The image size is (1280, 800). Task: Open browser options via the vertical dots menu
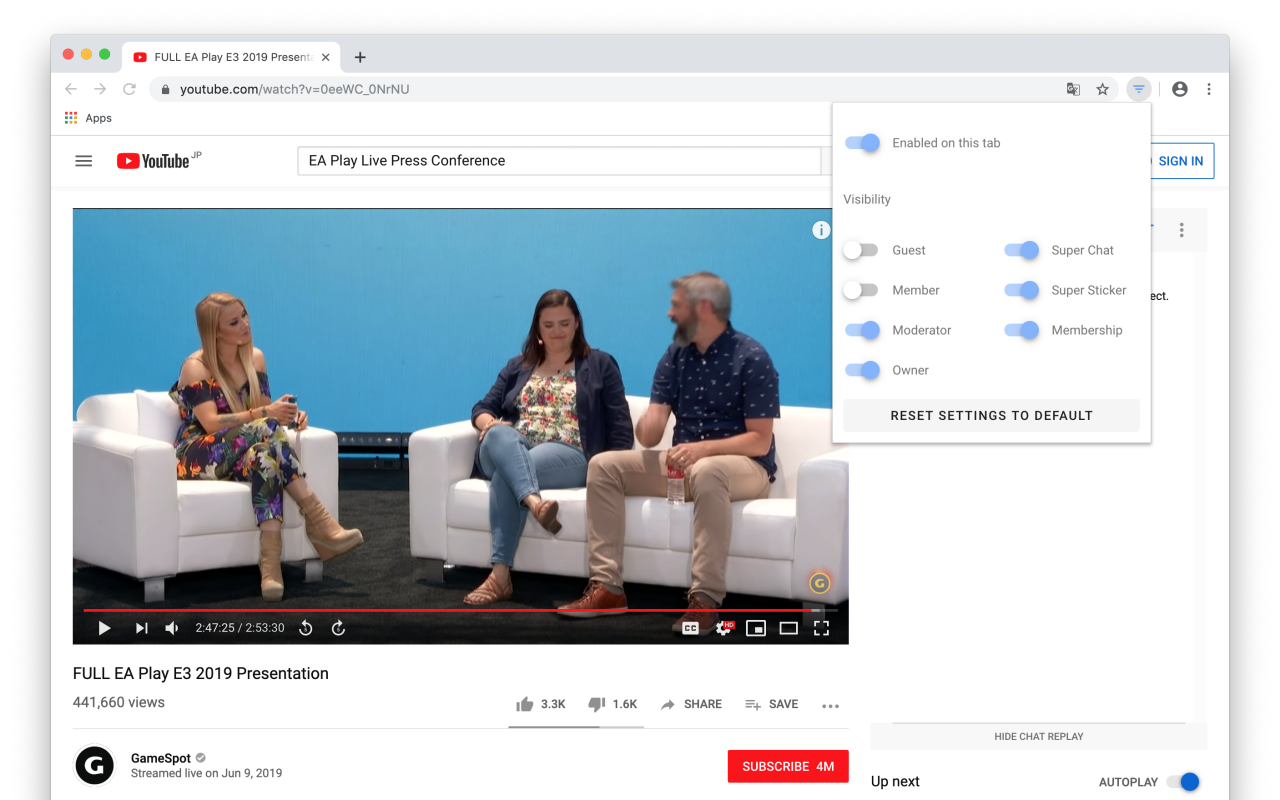pos(1209,88)
